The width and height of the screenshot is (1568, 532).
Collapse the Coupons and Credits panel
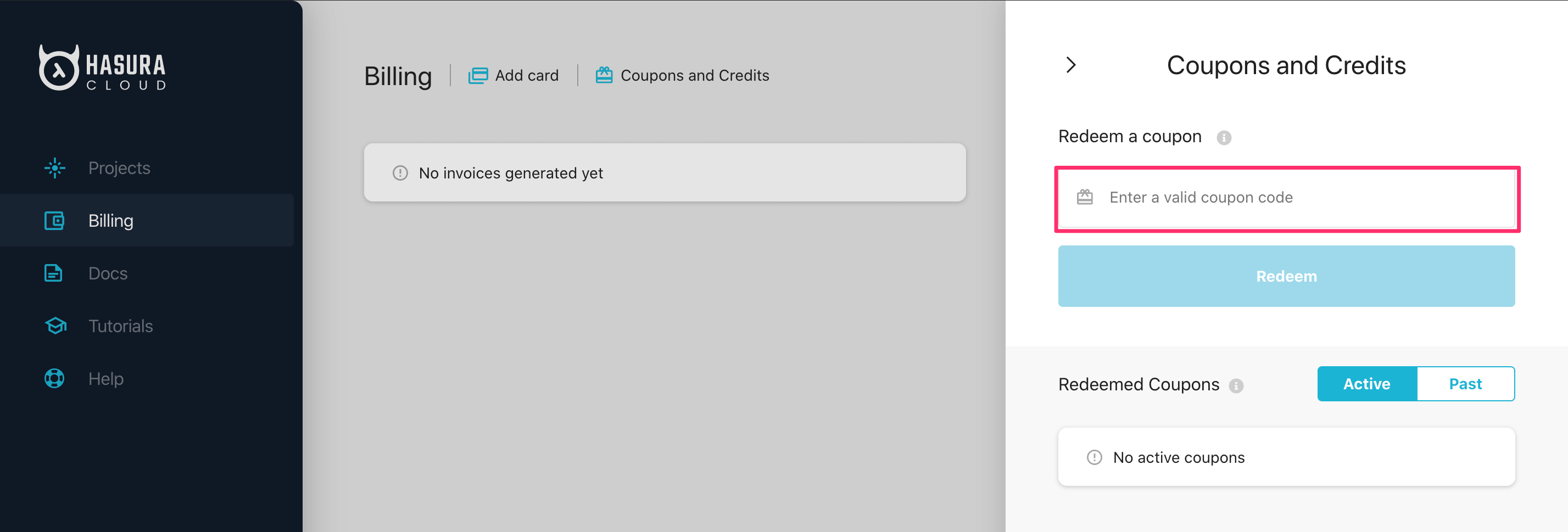(x=1070, y=65)
